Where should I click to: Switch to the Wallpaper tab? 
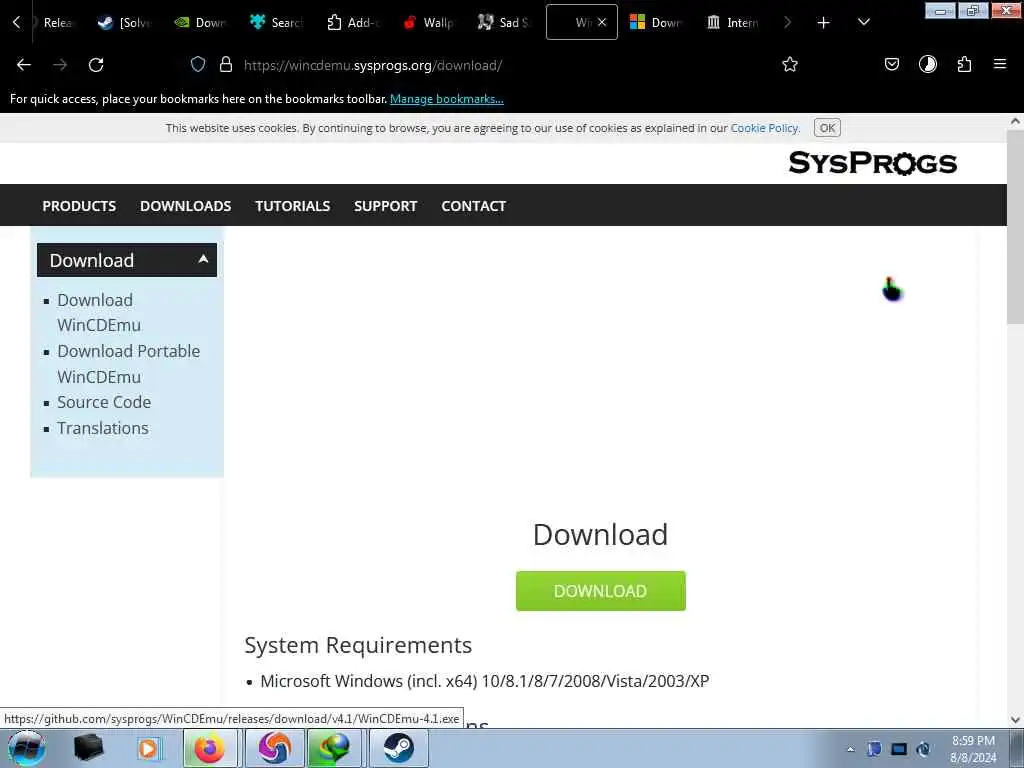click(x=428, y=22)
